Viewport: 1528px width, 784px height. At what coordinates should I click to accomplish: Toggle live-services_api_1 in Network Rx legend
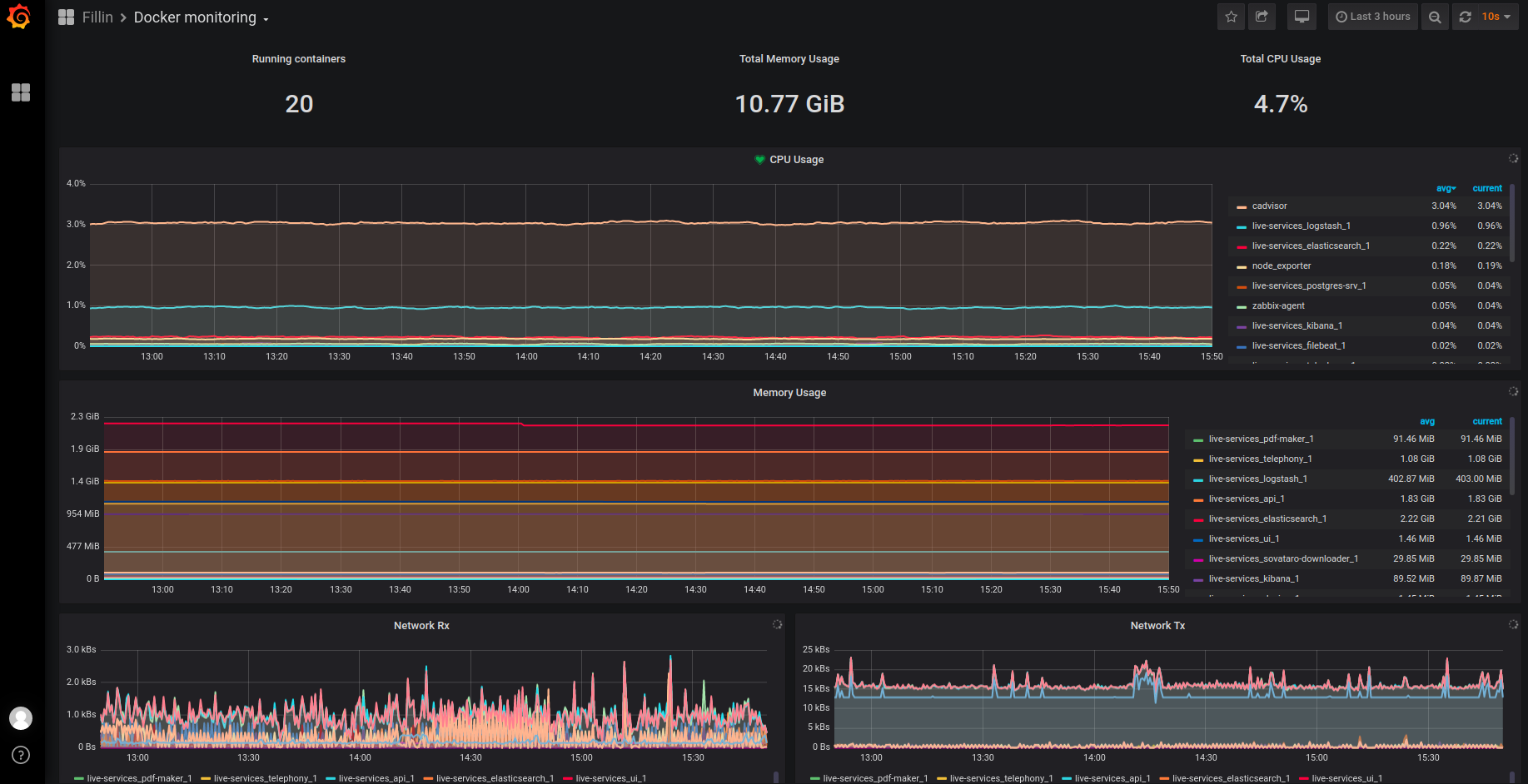[x=376, y=778]
